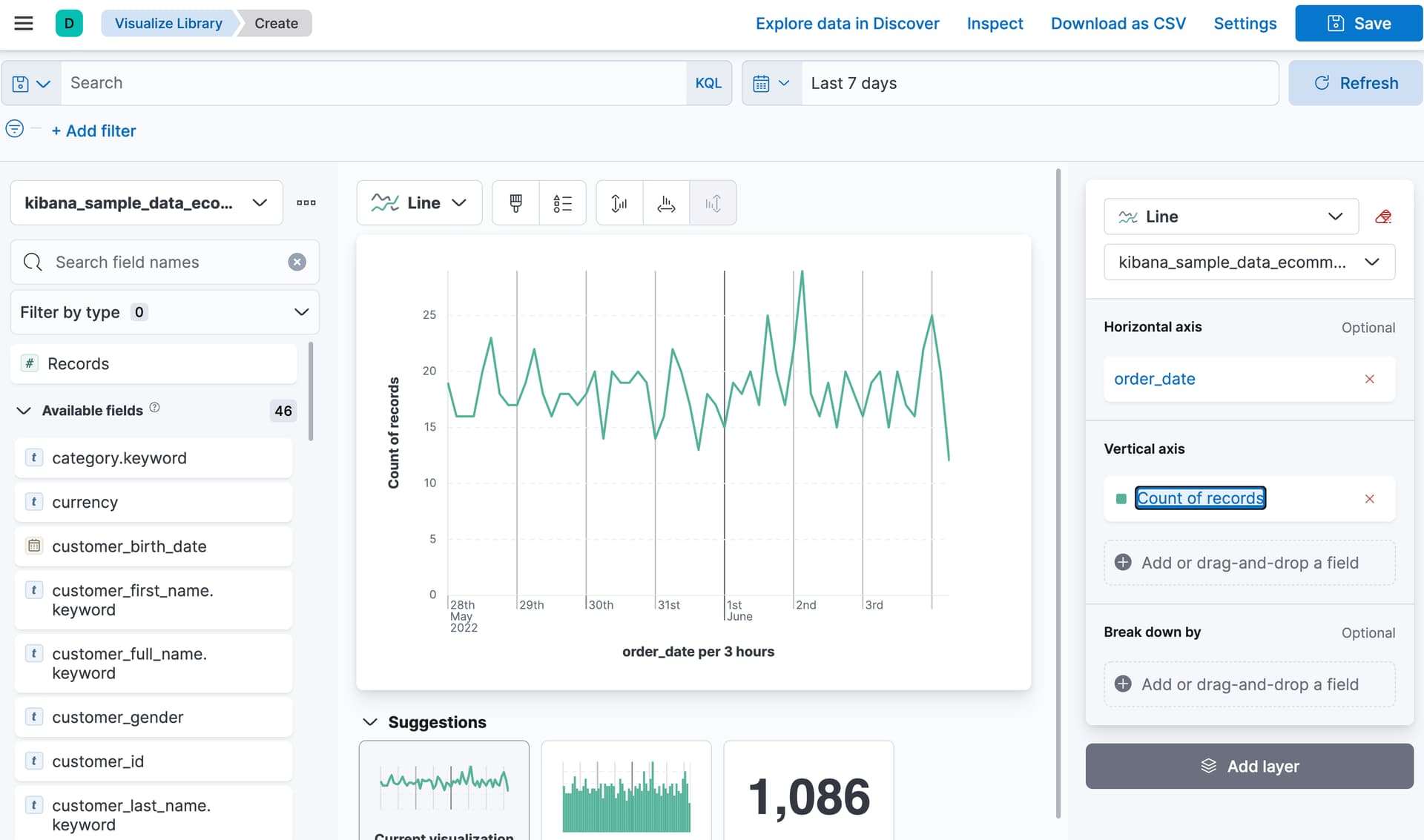Remove Count of records from vertical axis
Image resolution: width=1424 pixels, height=840 pixels.
point(1369,498)
